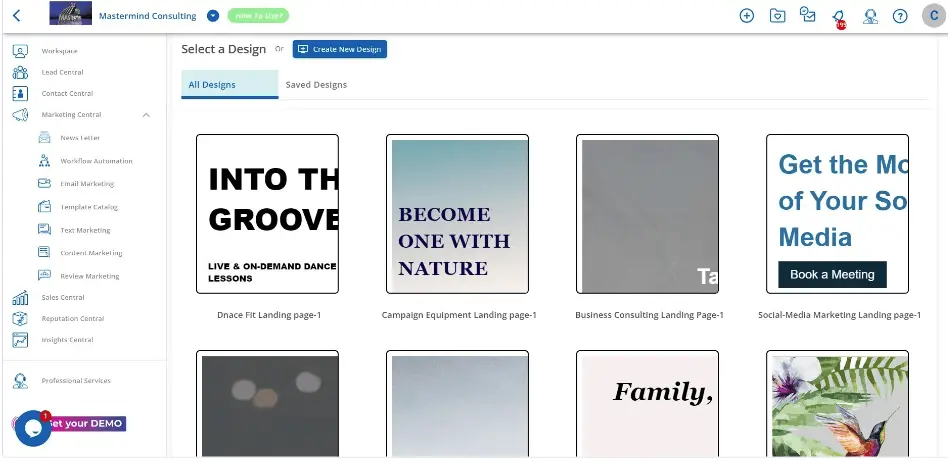This screenshot has width=948, height=461.
Task: Click the Content Marketing icon
Action: 44,253
